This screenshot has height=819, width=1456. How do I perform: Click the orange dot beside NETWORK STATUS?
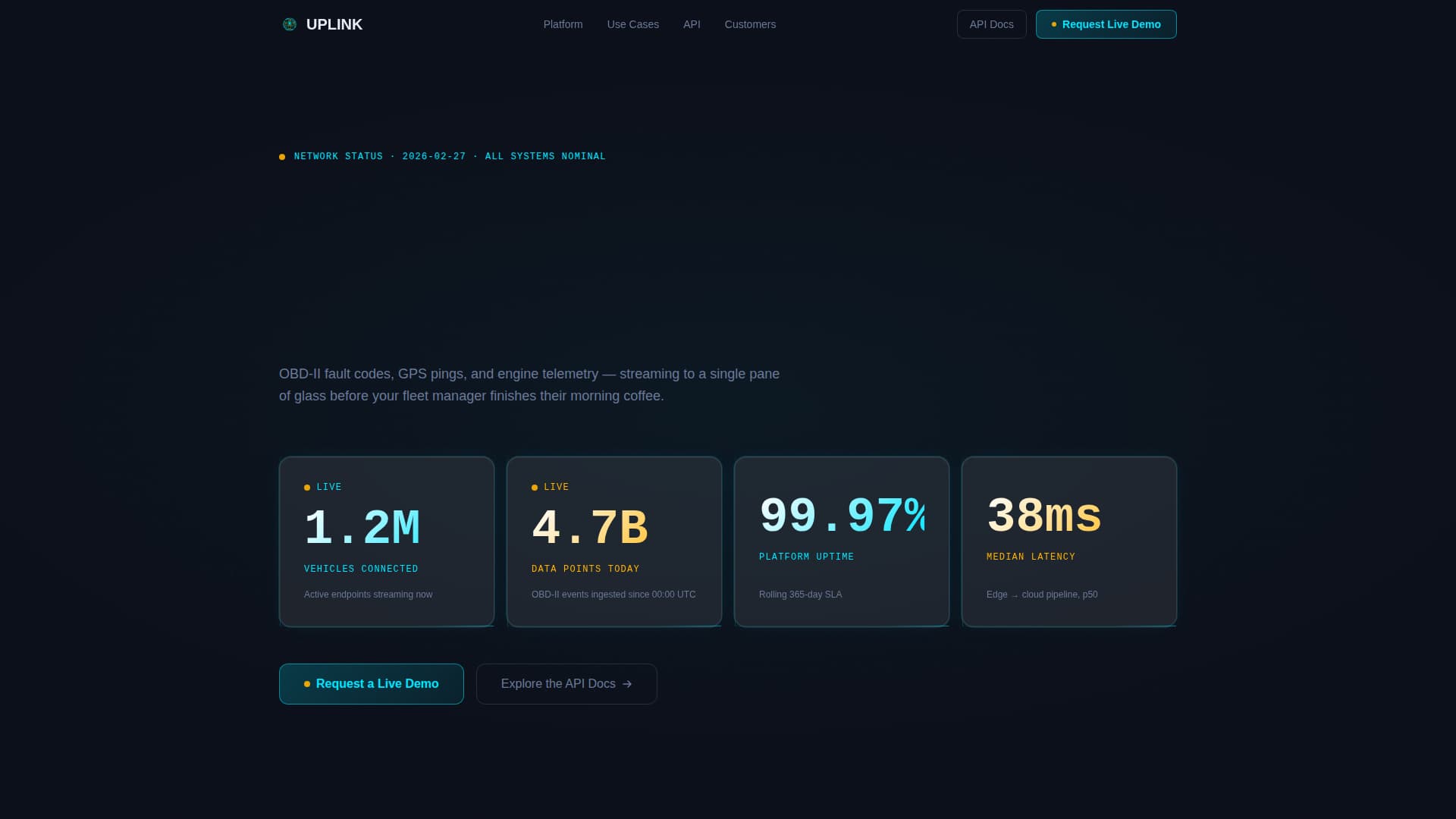coord(282,157)
